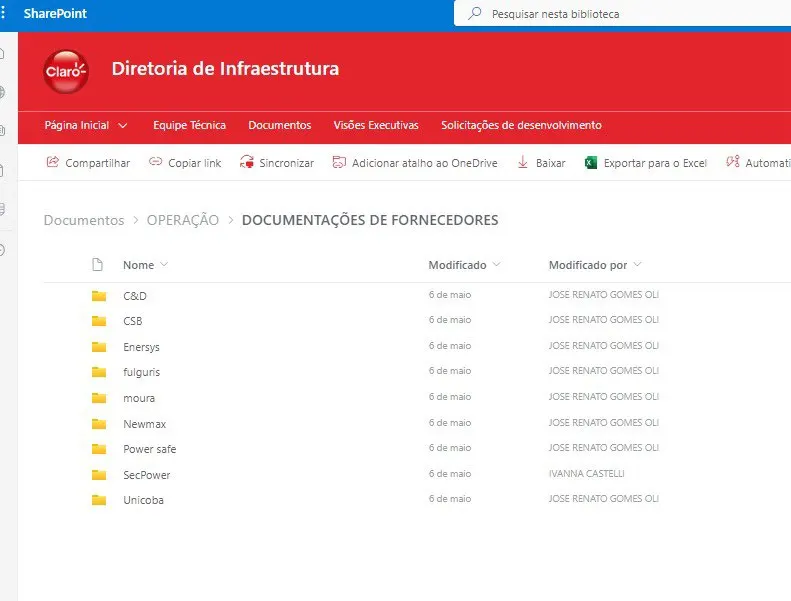Click the C&D folder icon
Image resolution: width=791 pixels, height=601 pixels.
99,296
